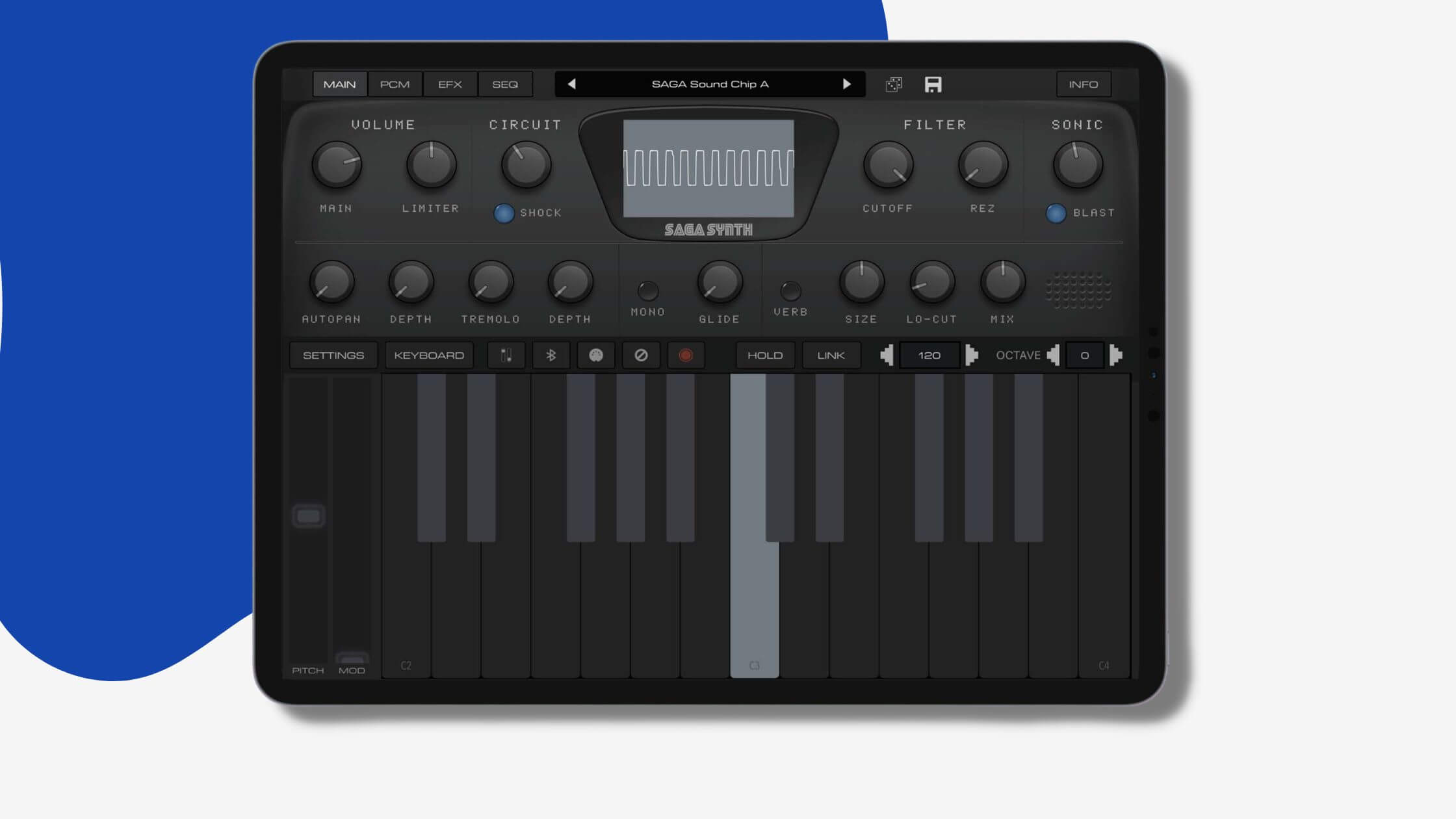Click the LIMITER knob
This screenshot has width=1456, height=819.
(x=432, y=164)
